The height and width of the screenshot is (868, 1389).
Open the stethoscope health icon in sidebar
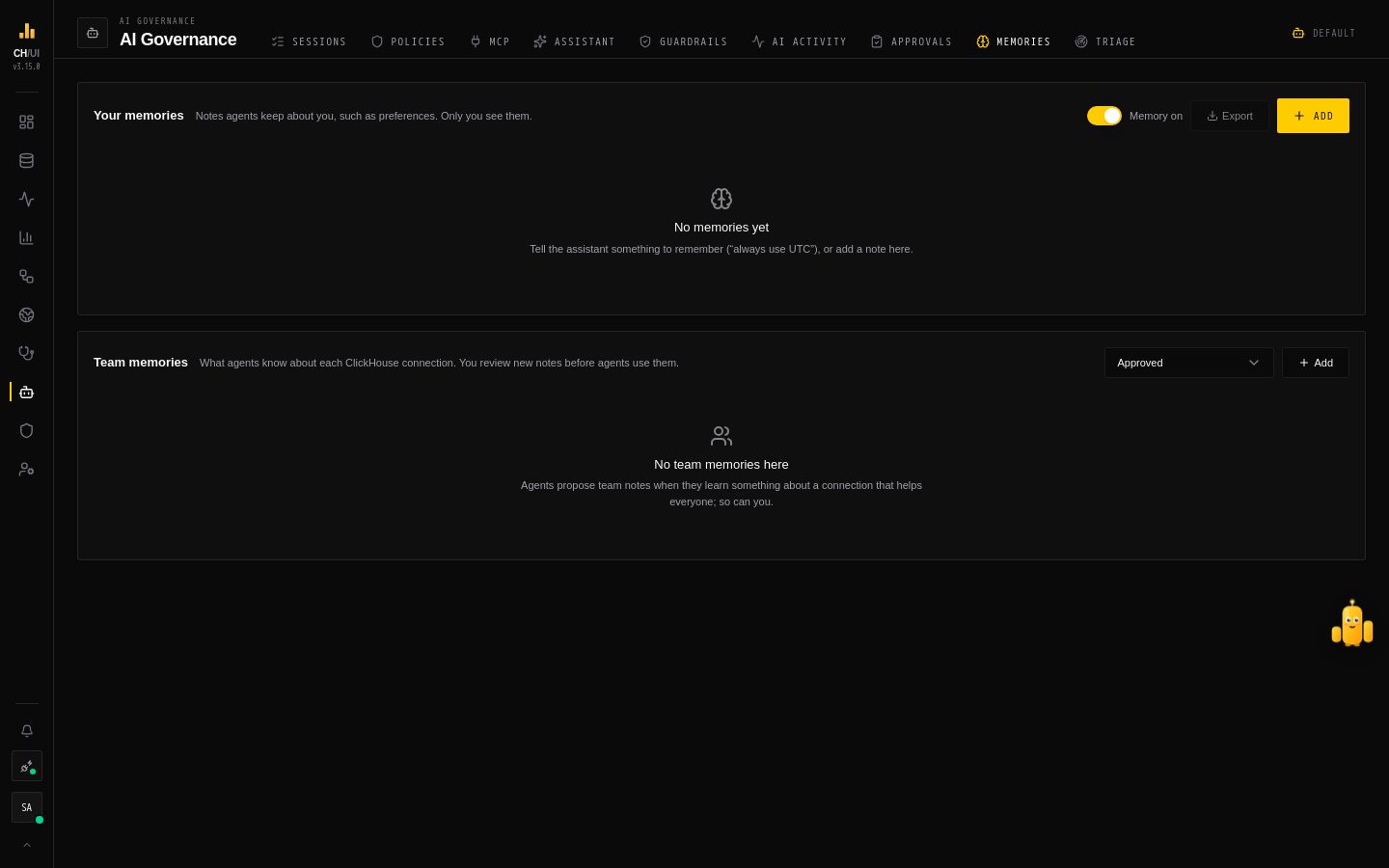(26, 354)
